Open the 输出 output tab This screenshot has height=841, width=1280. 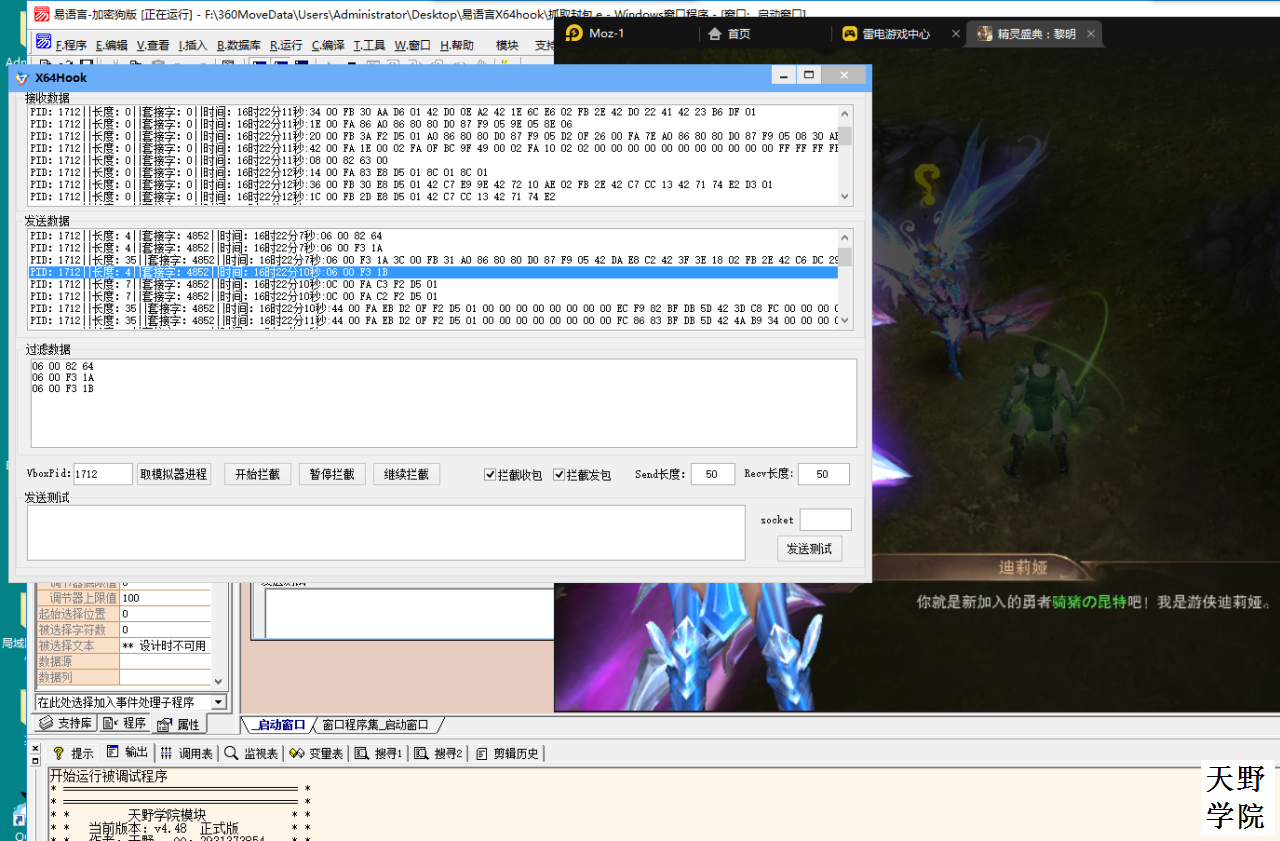tap(127, 752)
